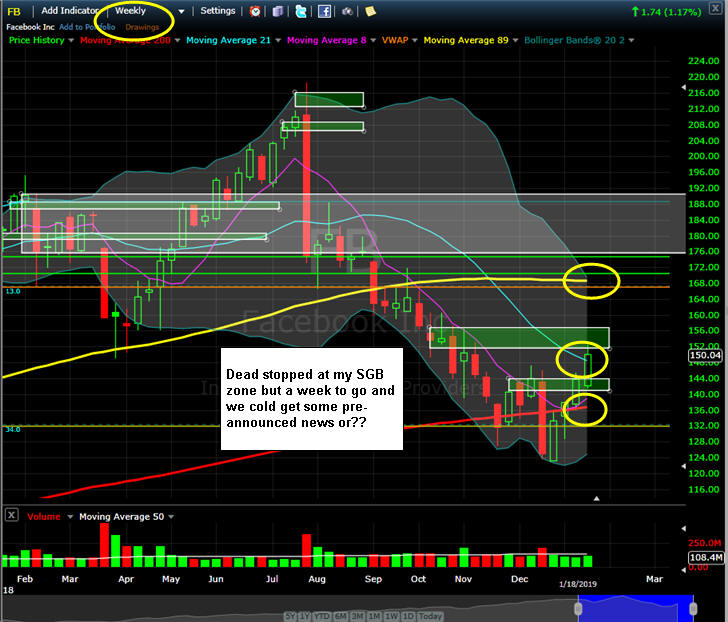
Task: Click the Moving Average 8 legend label
Action: click(x=326, y=40)
